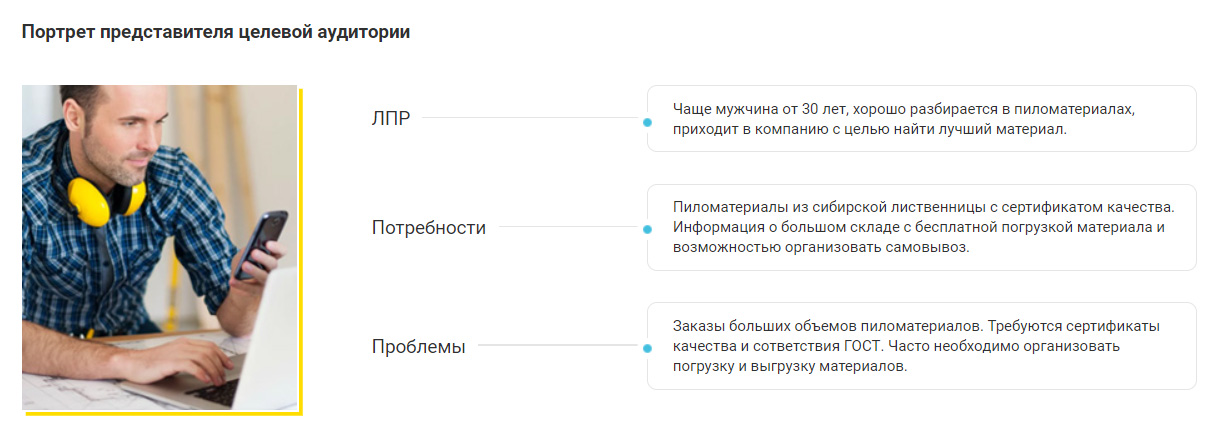Viewport: 1215px width, 447px height.
Task: Select the Проблемы label
Action: (x=419, y=347)
